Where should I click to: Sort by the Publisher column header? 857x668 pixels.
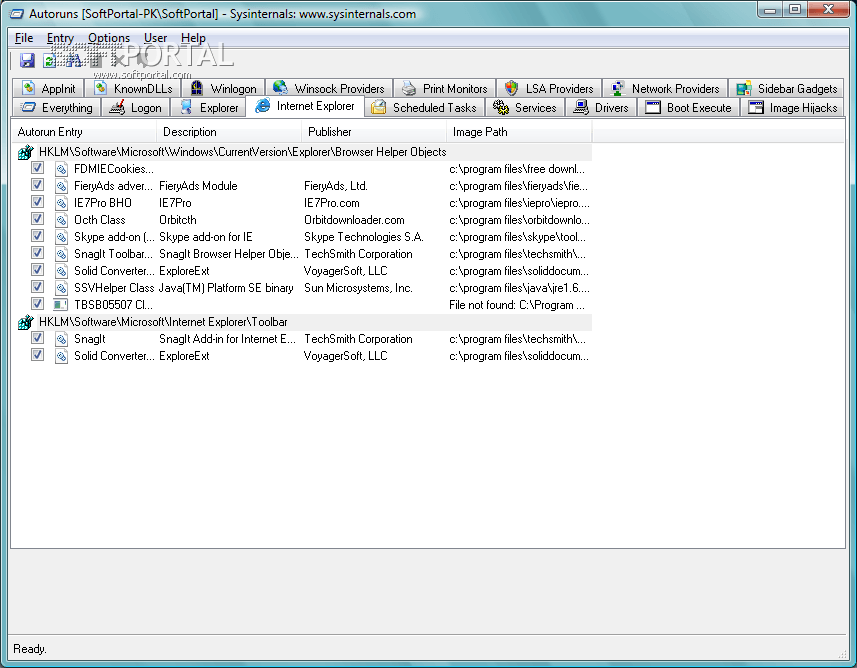point(374,132)
